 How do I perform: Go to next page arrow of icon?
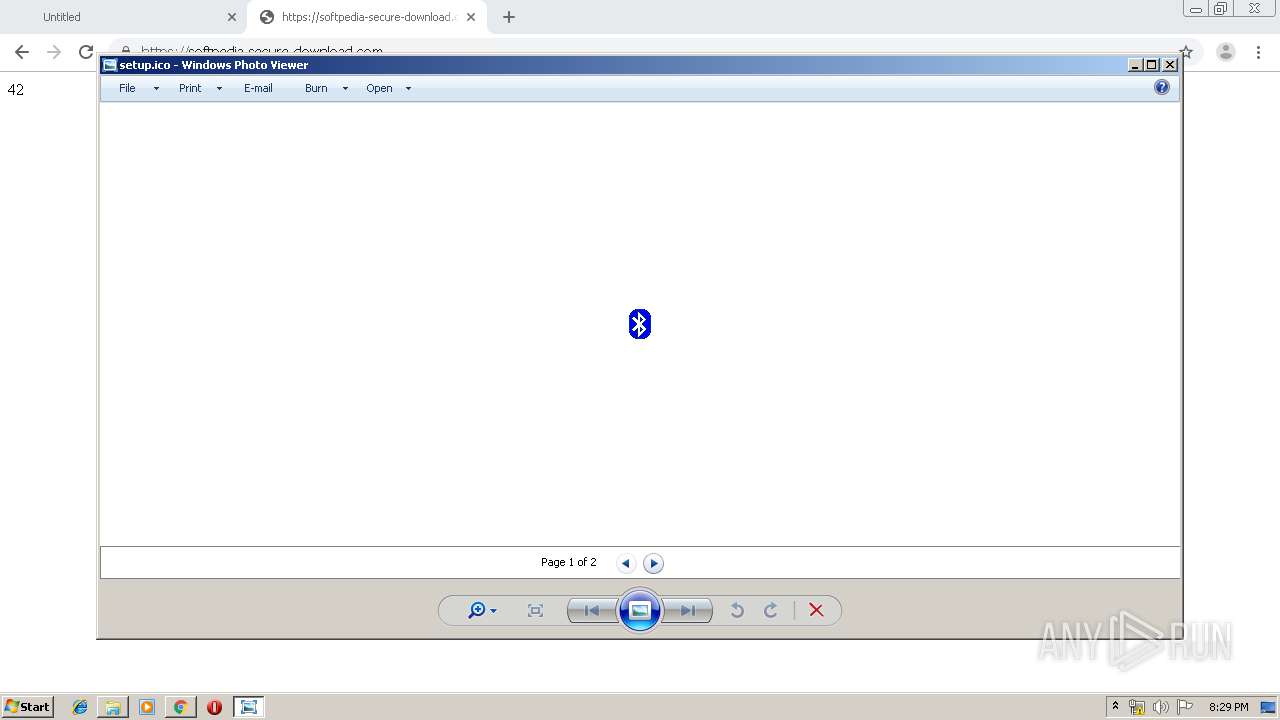pyautogui.click(x=653, y=563)
